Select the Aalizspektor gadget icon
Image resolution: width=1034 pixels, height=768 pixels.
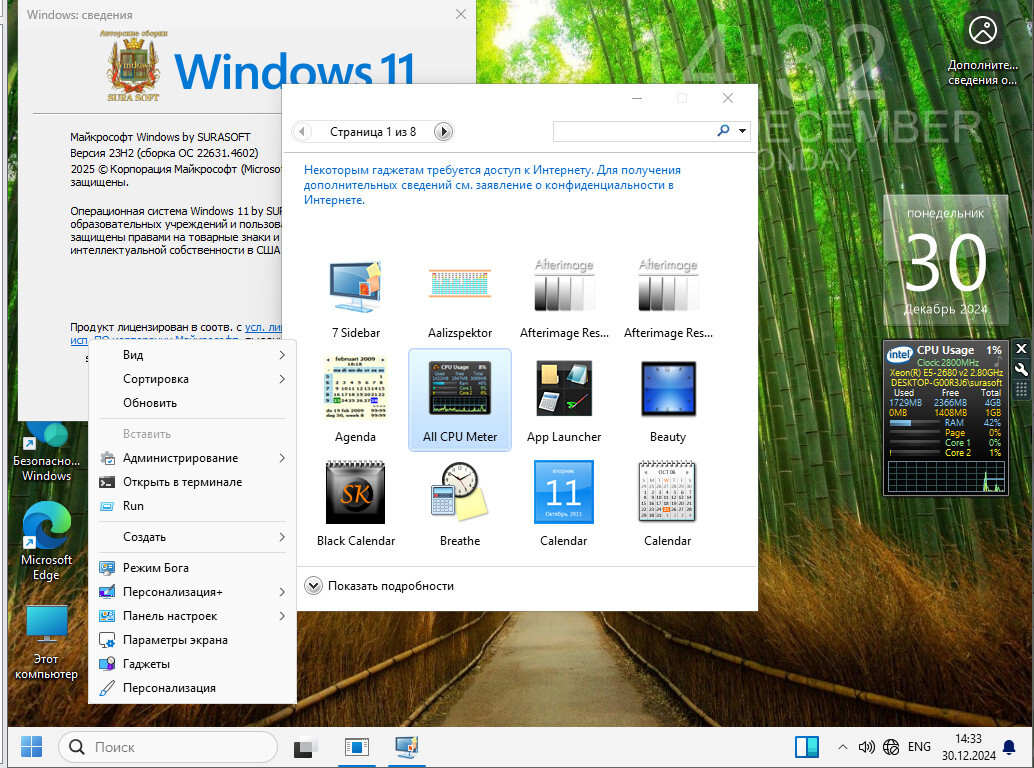(x=460, y=284)
